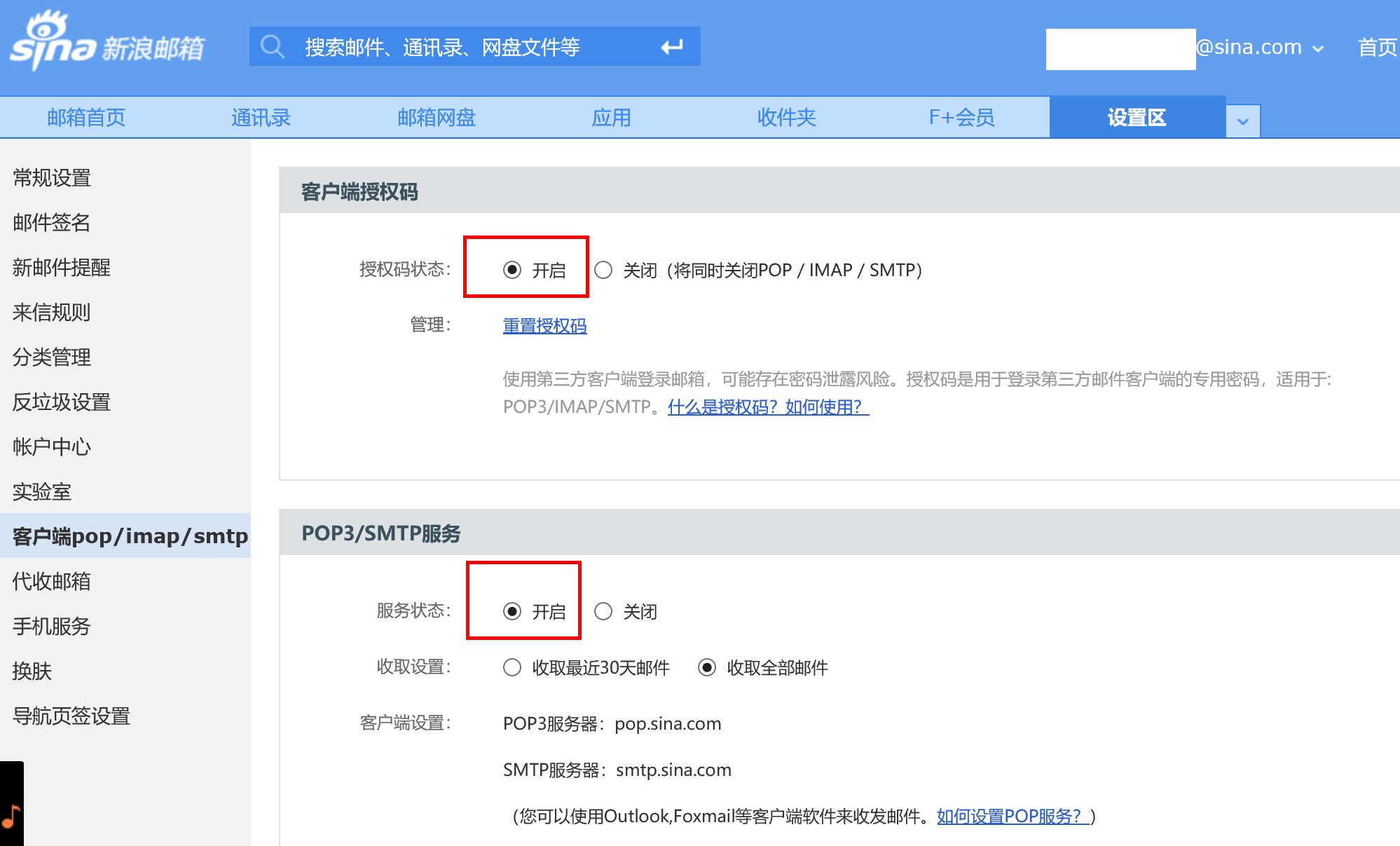Click the enter arrow icon in search bar
The height and width of the screenshot is (846, 1400).
coord(672,47)
